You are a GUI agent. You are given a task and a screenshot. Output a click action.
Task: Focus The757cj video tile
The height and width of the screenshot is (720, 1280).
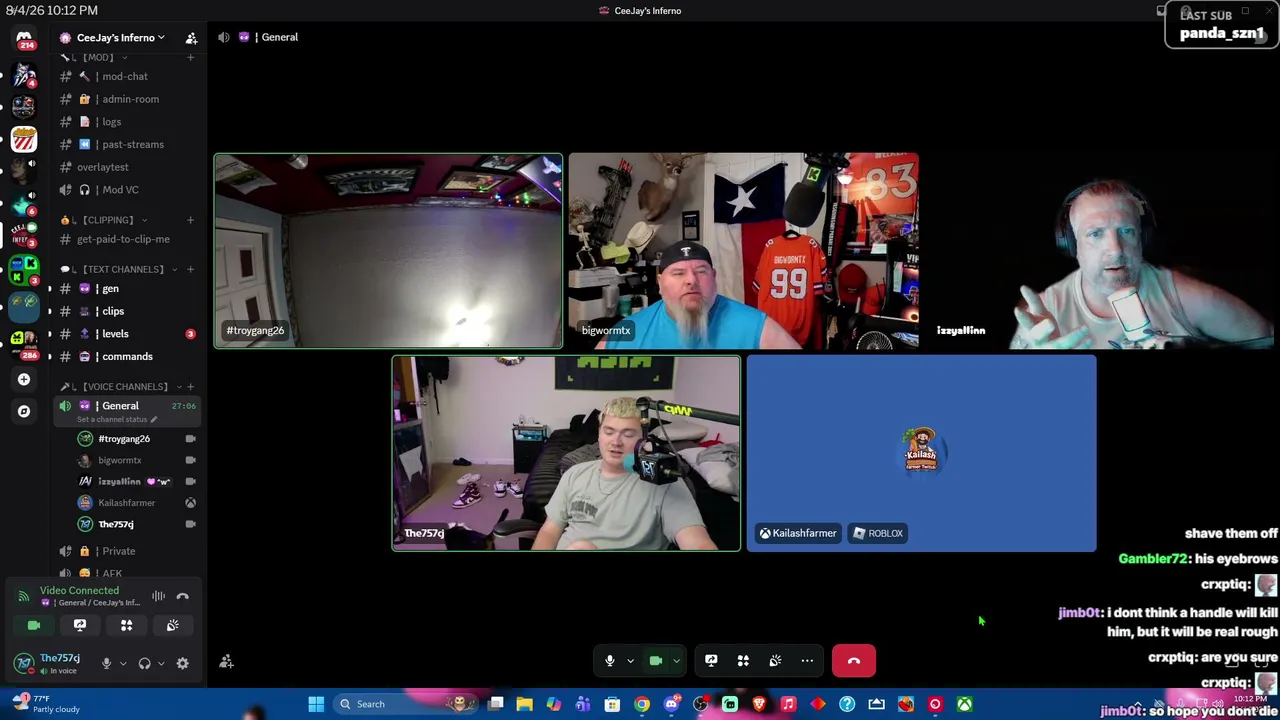tap(566, 453)
